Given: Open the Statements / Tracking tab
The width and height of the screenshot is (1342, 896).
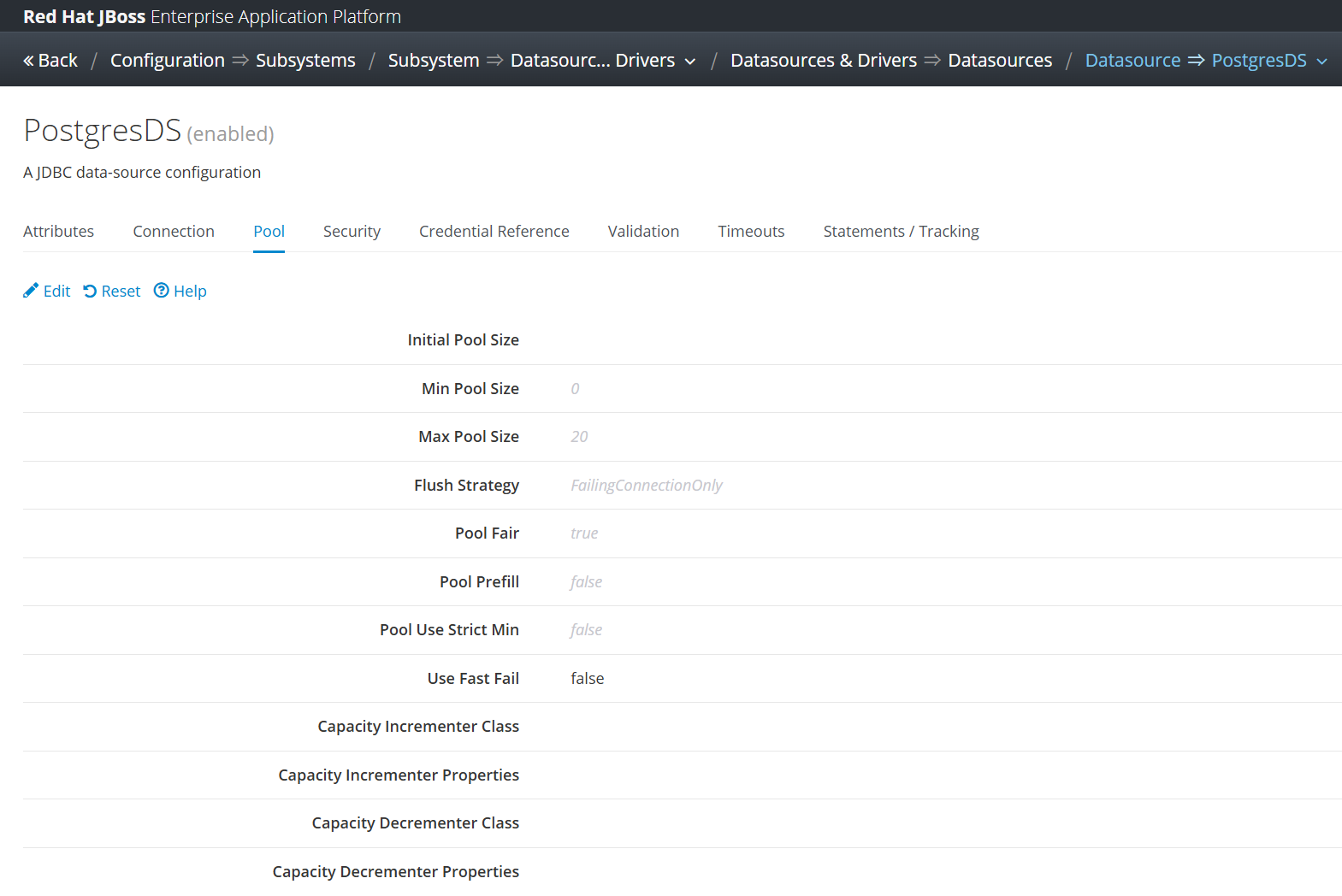Looking at the screenshot, I should point(902,232).
